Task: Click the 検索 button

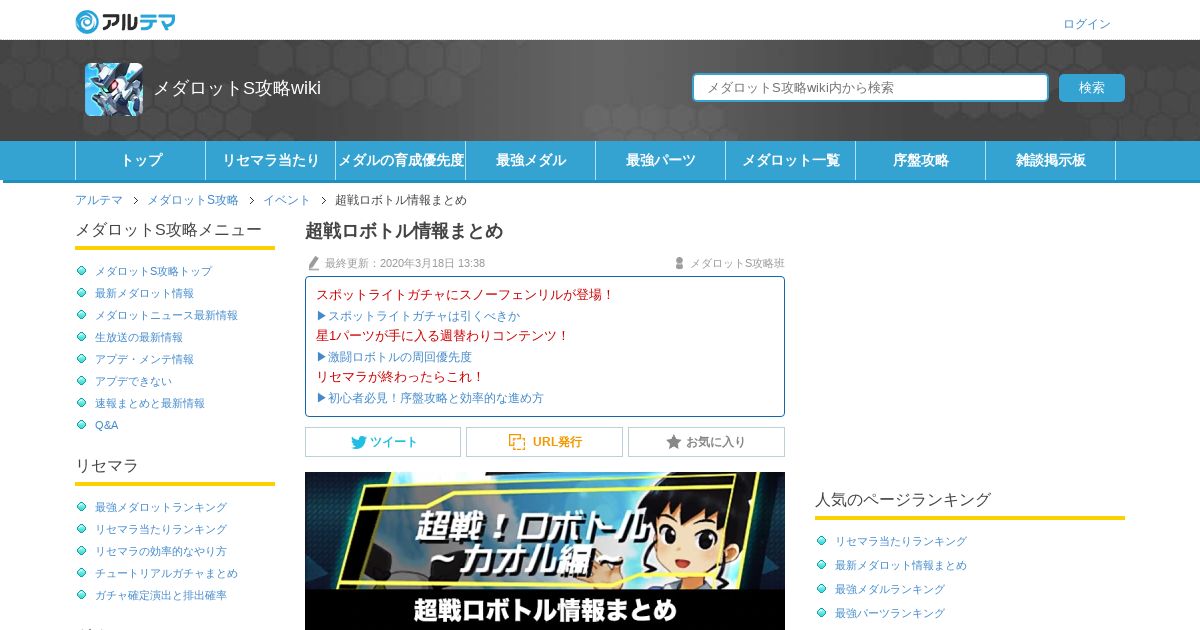Action: pyautogui.click(x=1092, y=88)
